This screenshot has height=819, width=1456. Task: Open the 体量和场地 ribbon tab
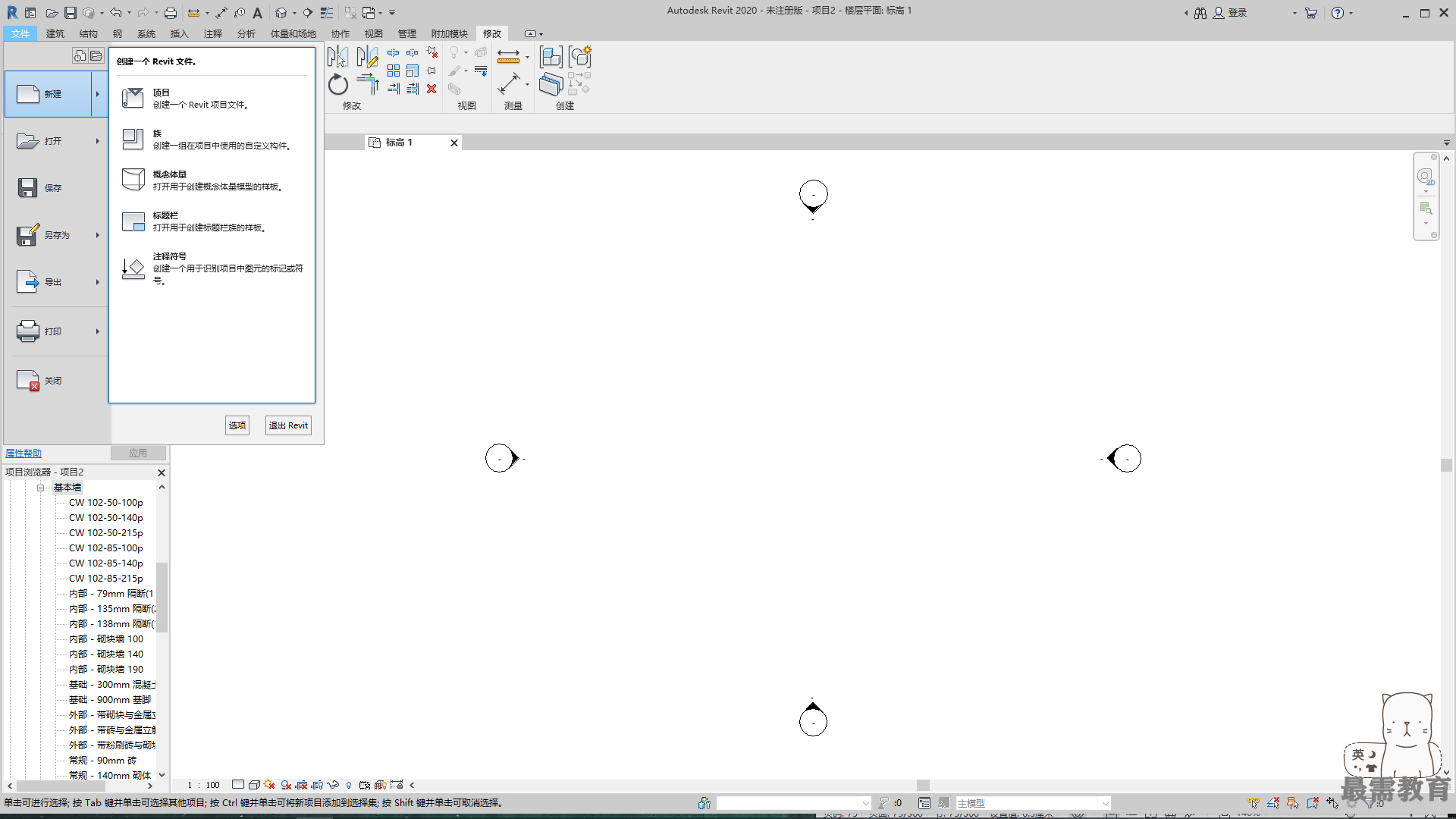point(293,33)
